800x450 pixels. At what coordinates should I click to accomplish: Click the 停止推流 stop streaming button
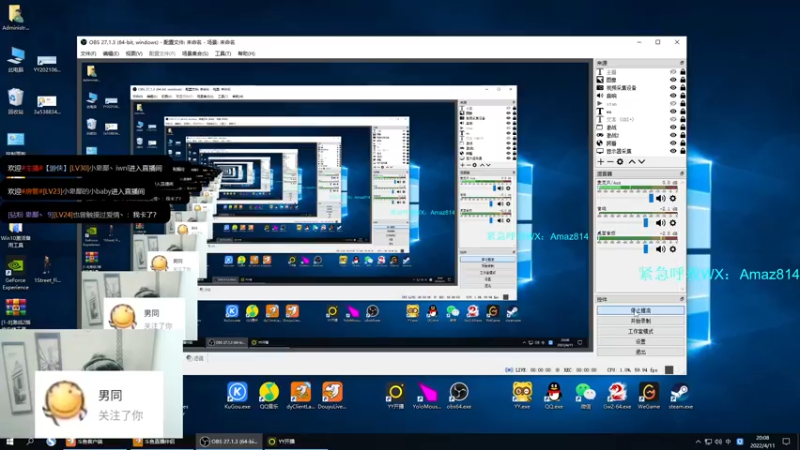[x=641, y=310]
